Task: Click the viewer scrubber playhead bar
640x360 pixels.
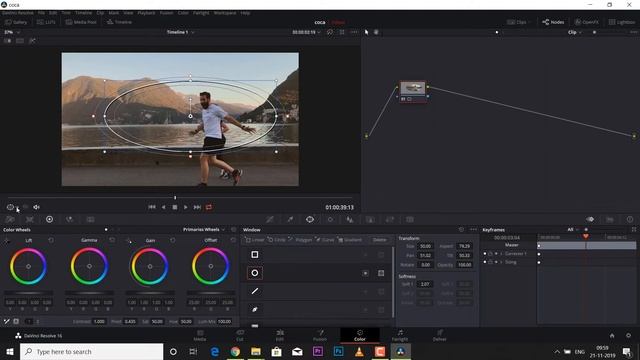Action: [175, 198]
